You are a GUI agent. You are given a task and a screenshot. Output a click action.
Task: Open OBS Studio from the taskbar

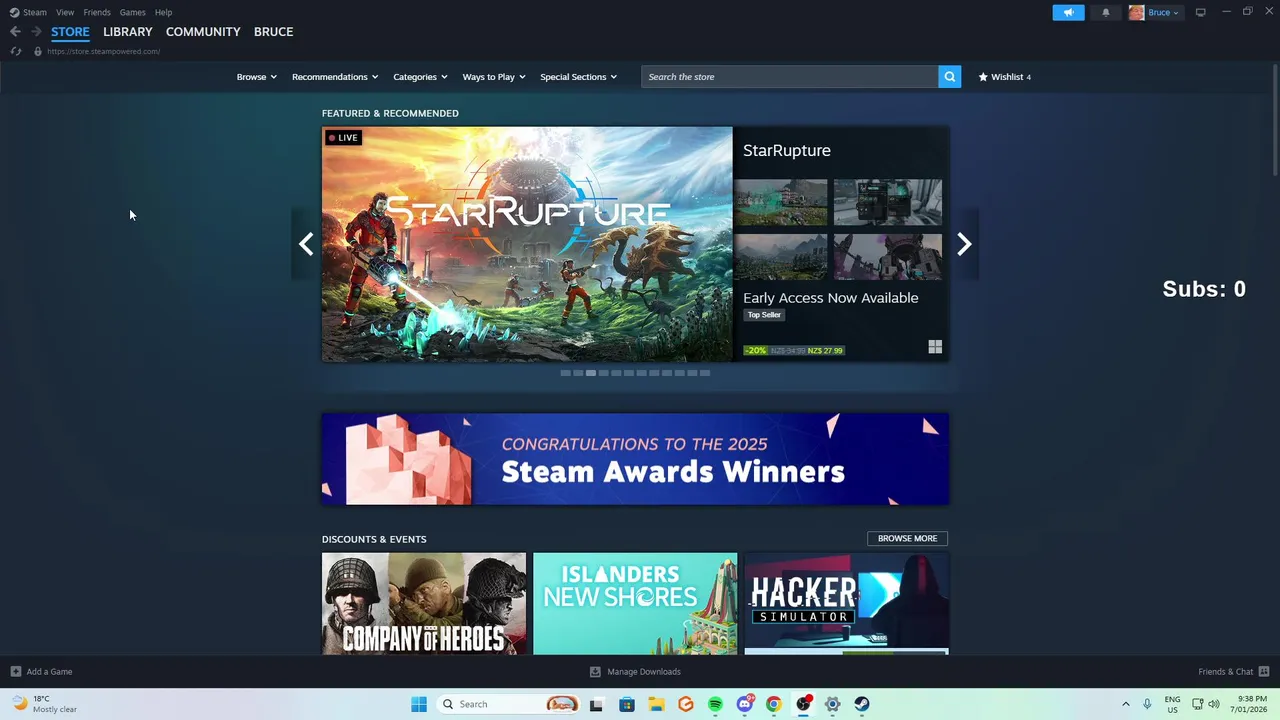pyautogui.click(x=803, y=704)
